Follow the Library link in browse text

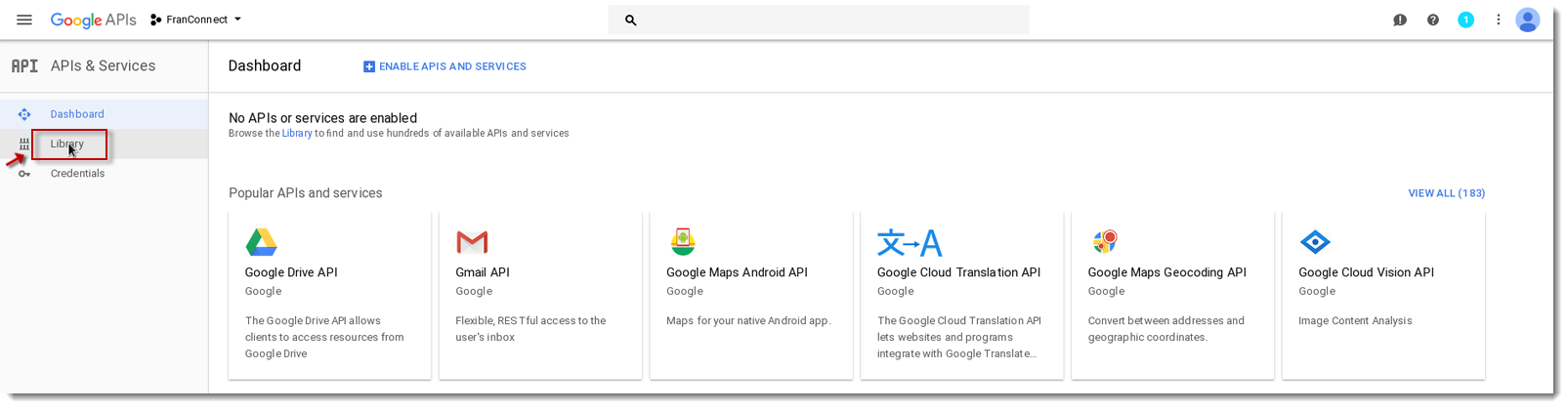pos(297,134)
